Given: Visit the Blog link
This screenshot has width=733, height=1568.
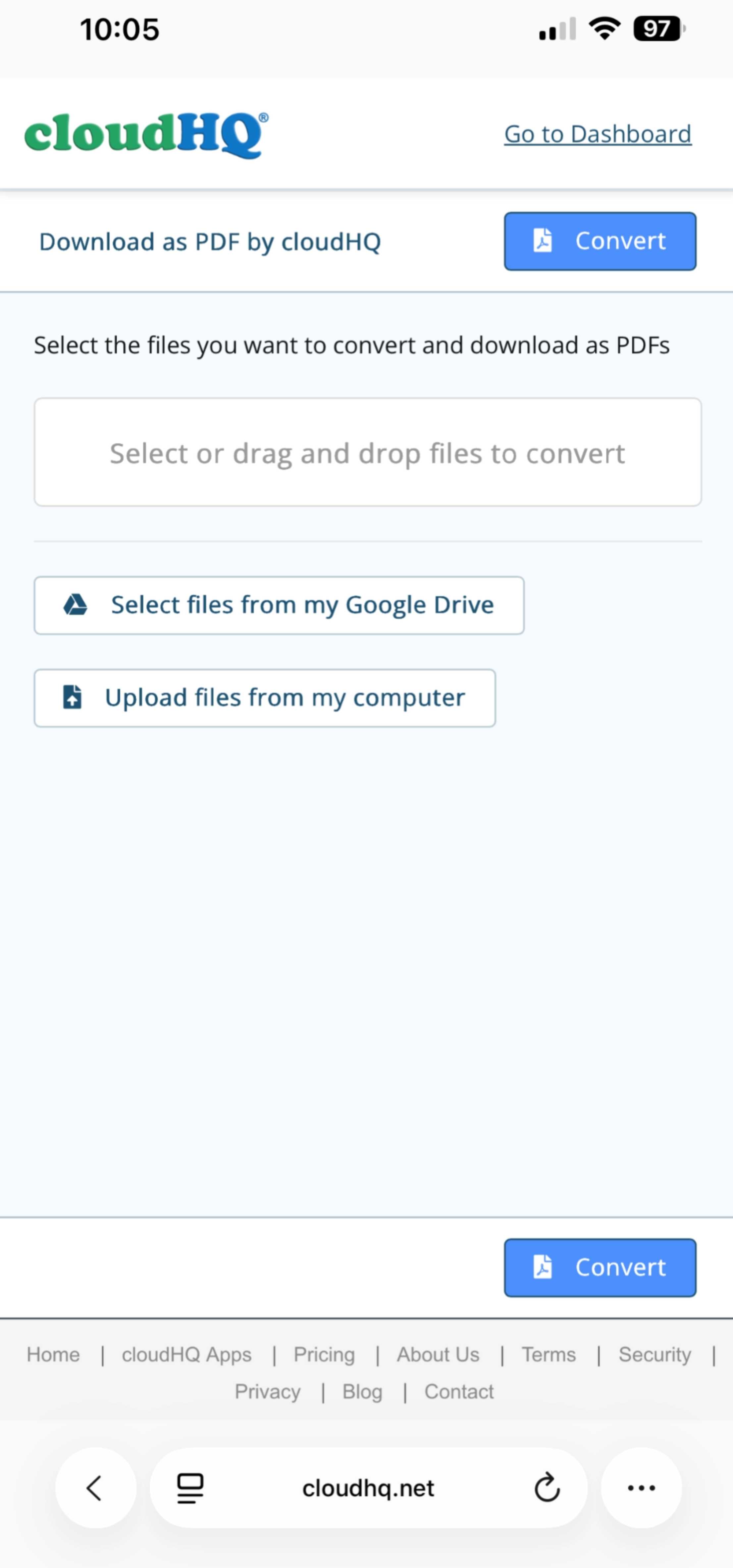Looking at the screenshot, I should (362, 1391).
